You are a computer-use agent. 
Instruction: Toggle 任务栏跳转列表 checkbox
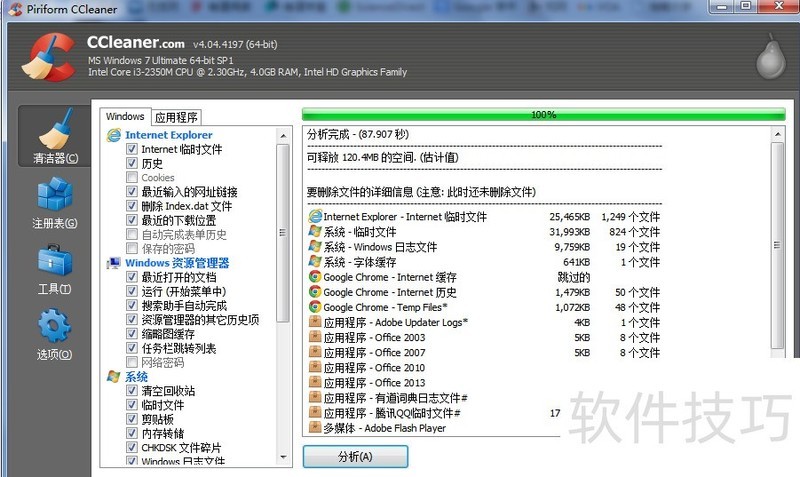coord(132,348)
